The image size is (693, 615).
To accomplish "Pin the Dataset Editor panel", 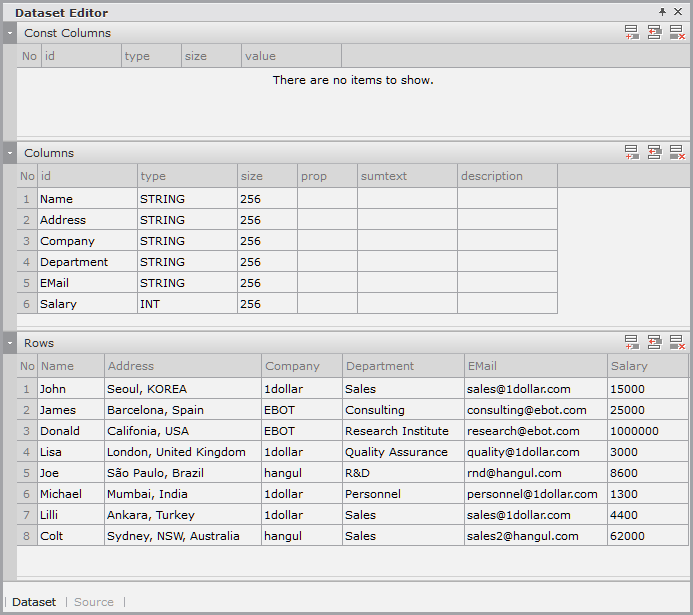I will pyautogui.click(x=662, y=12).
